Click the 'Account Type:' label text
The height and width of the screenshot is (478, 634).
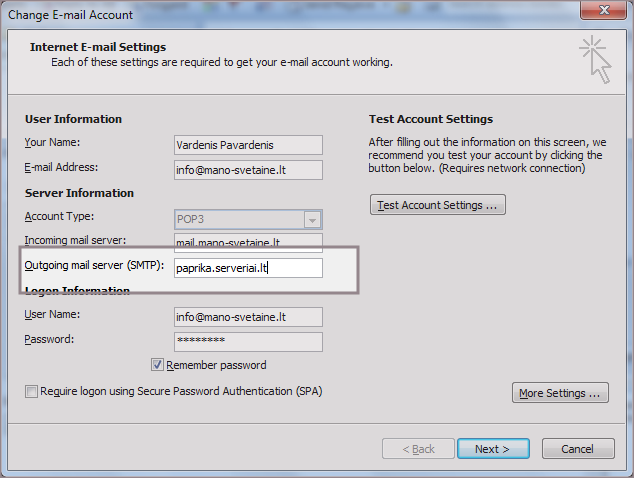coord(58,217)
